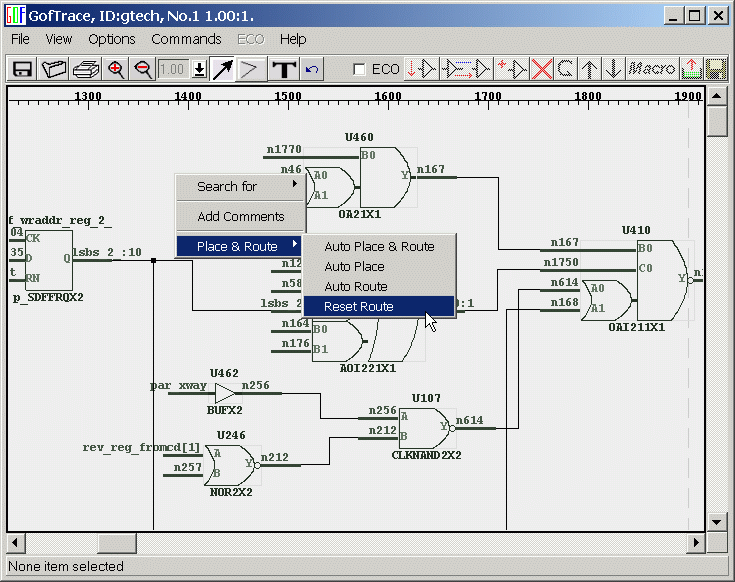Click the Open folder toolbar icon

[x=53, y=69]
